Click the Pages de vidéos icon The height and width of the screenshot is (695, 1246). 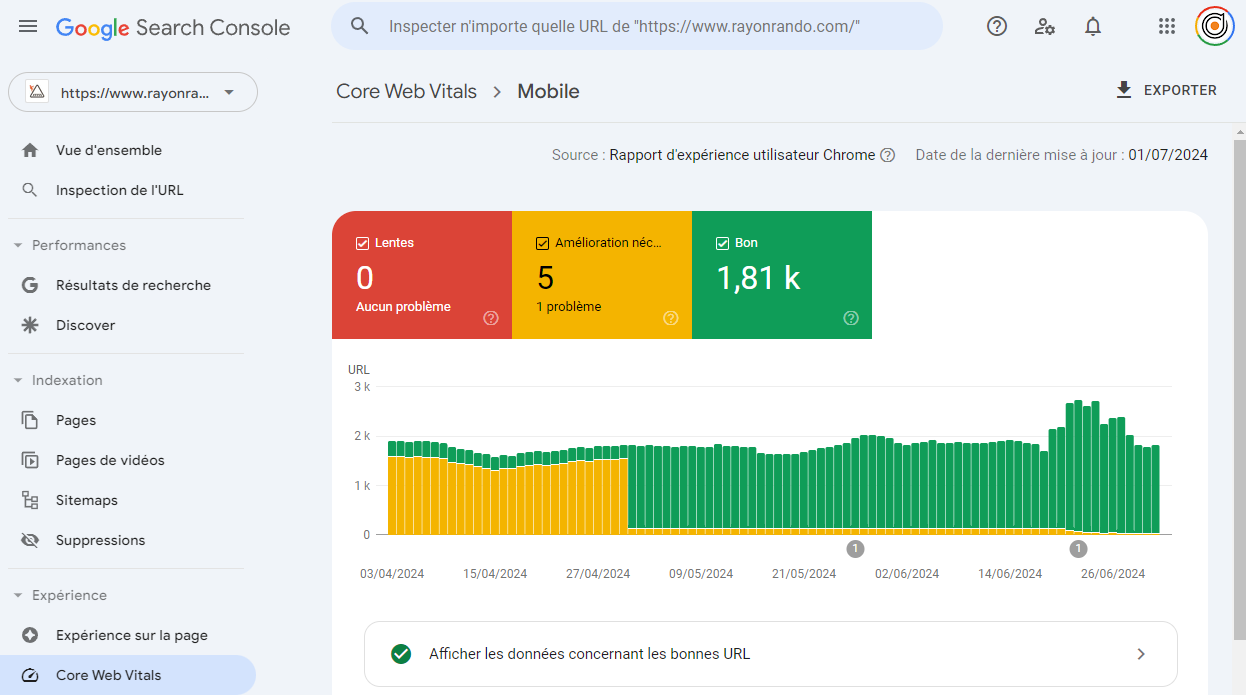(x=30, y=460)
